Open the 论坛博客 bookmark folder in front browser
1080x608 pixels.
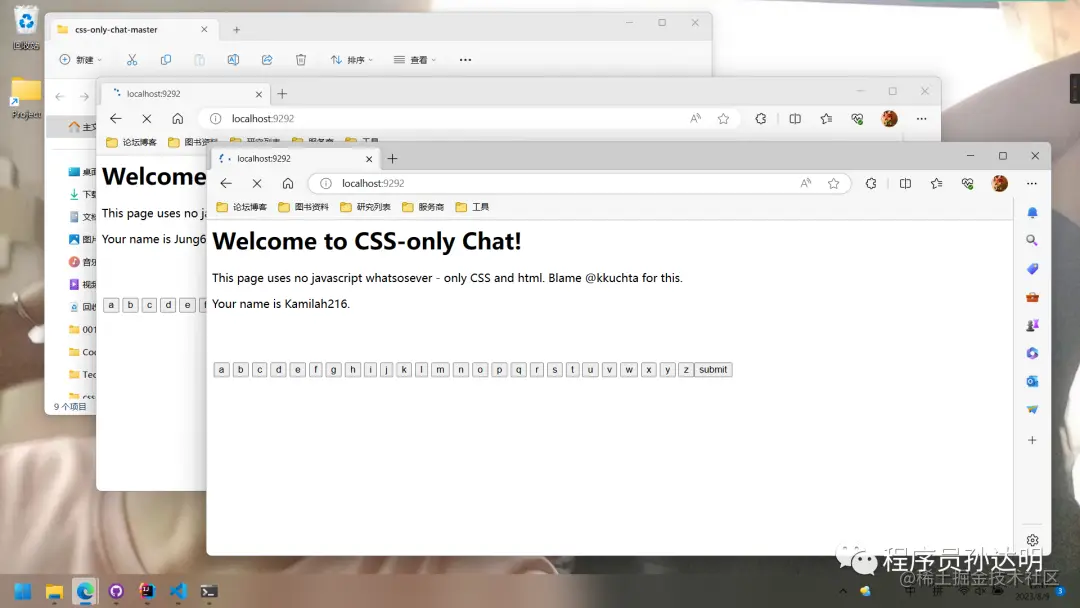pos(242,207)
